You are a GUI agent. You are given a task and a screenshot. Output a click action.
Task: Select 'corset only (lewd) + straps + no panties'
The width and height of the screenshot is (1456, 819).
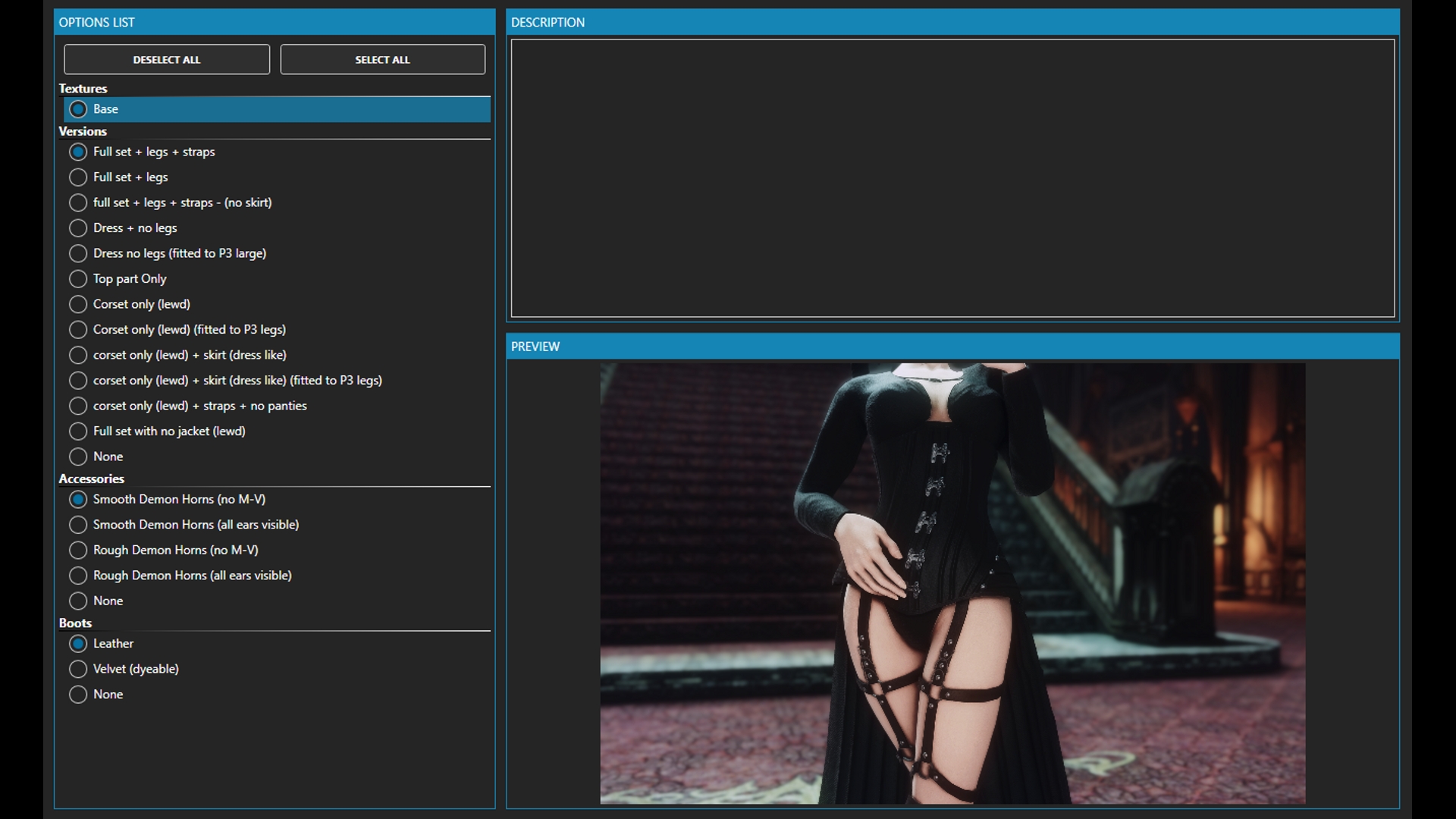[188, 406]
